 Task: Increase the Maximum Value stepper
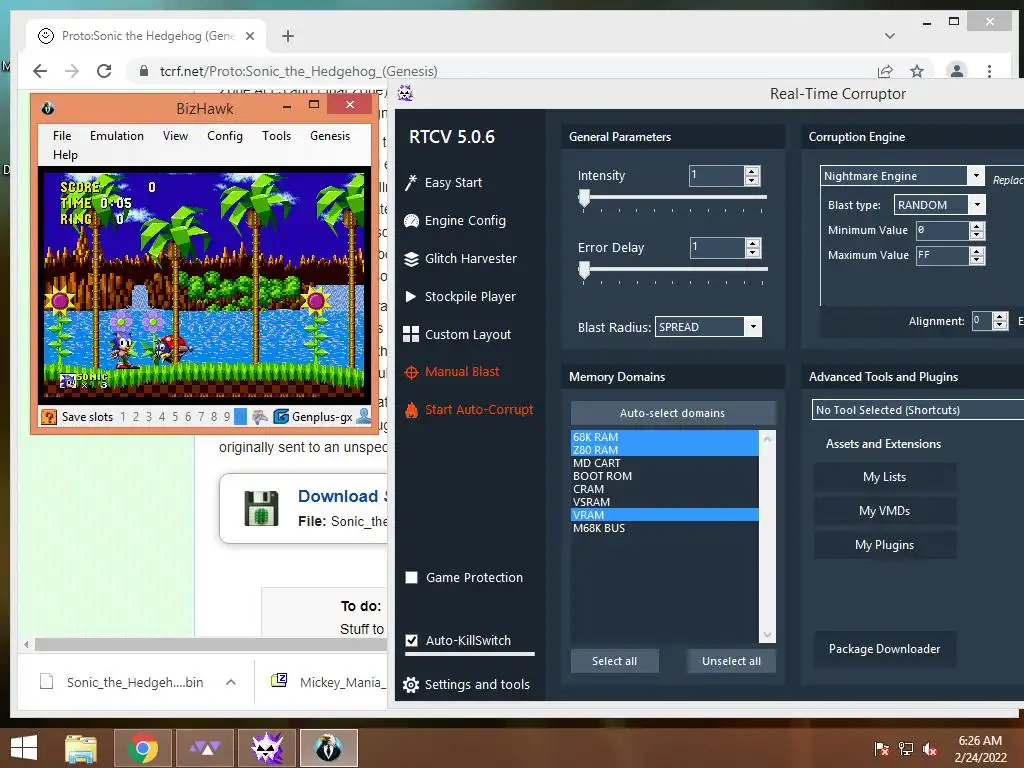[x=976, y=251]
